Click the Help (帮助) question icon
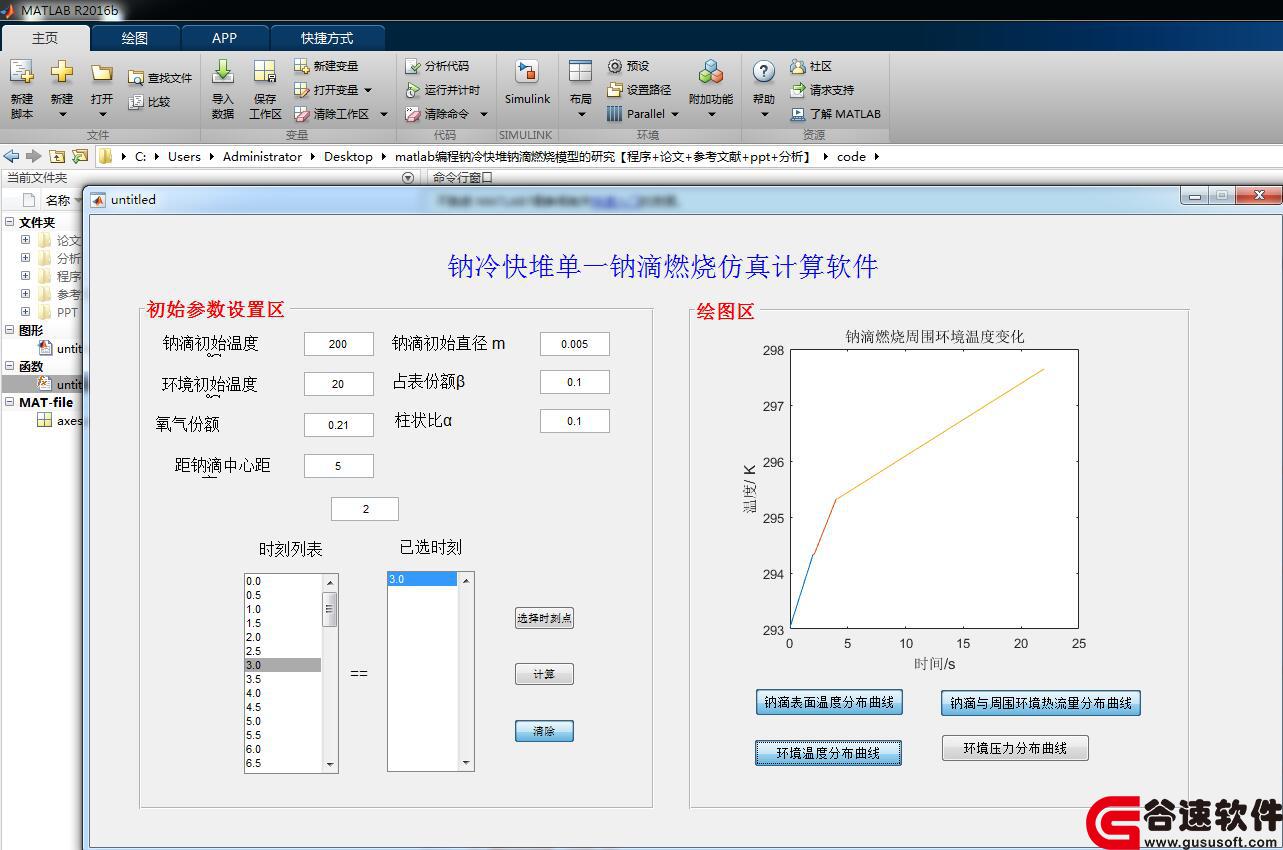 [x=764, y=72]
